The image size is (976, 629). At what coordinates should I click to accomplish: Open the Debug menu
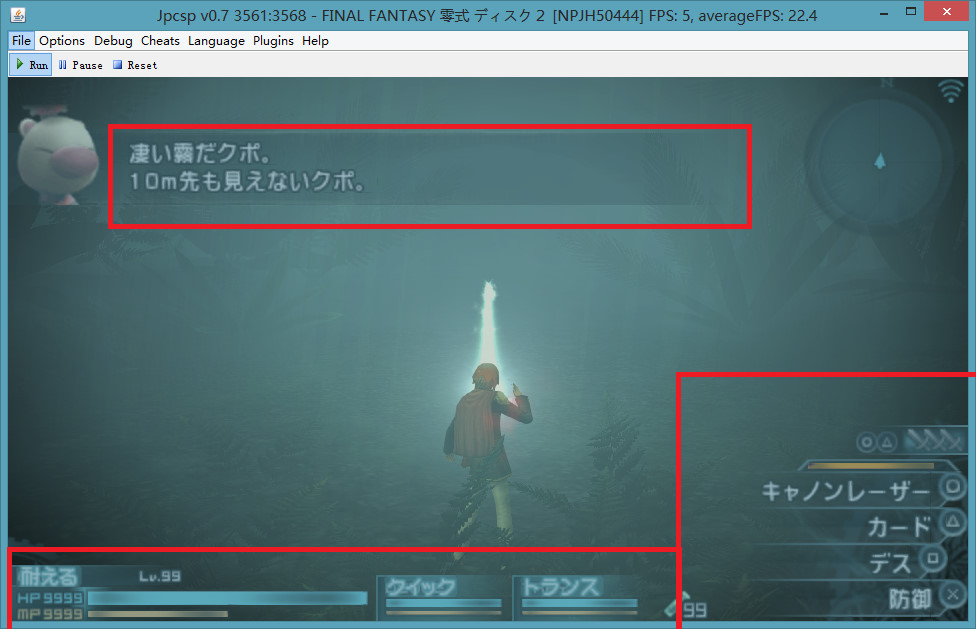(x=113, y=41)
